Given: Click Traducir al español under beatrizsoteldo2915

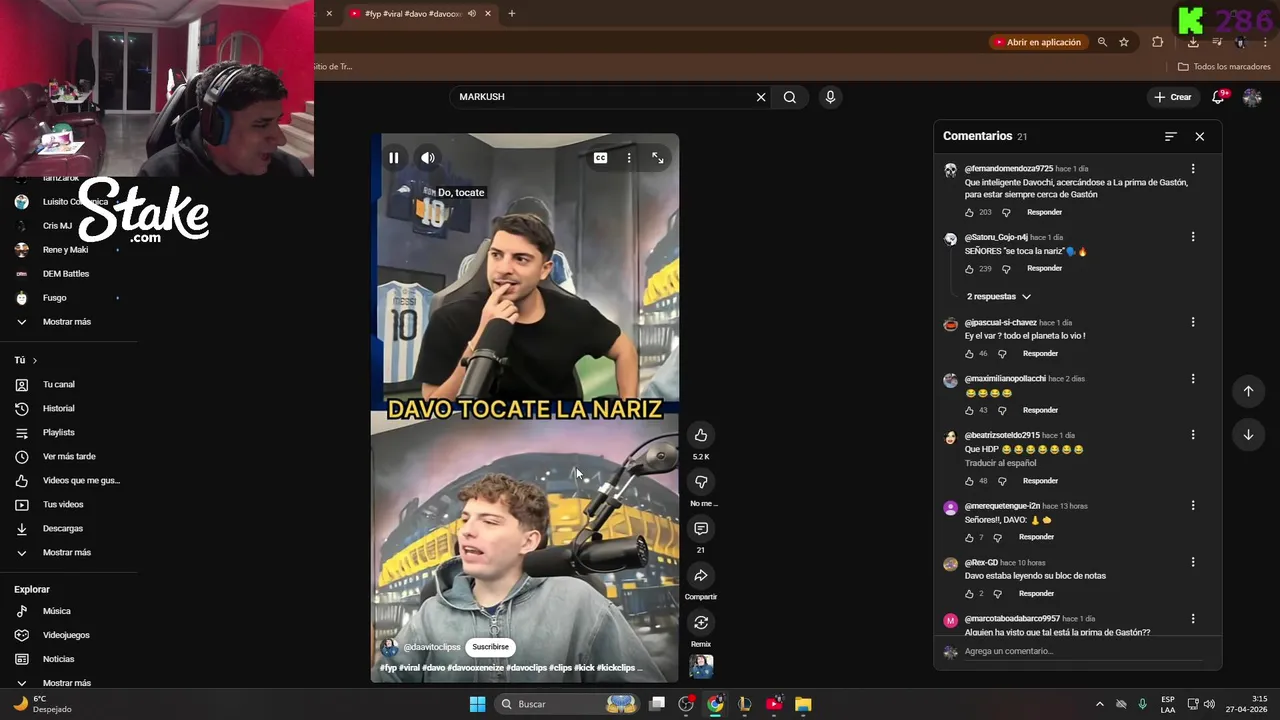Looking at the screenshot, I should (998, 463).
